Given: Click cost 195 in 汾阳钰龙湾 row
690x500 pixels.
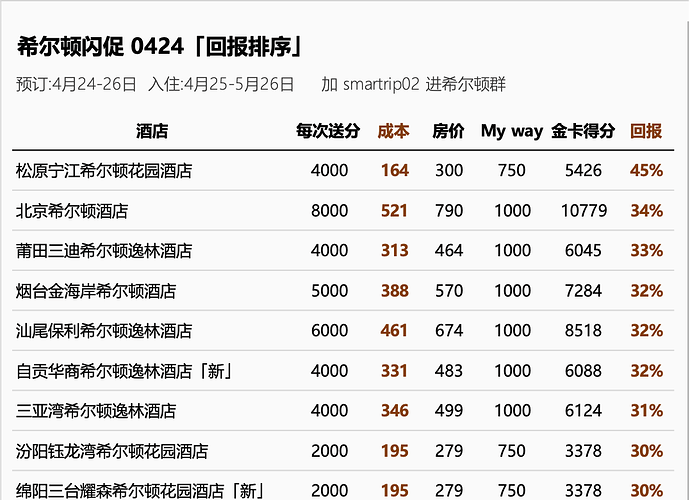Looking at the screenshot, I should click(x=395, y=451).
